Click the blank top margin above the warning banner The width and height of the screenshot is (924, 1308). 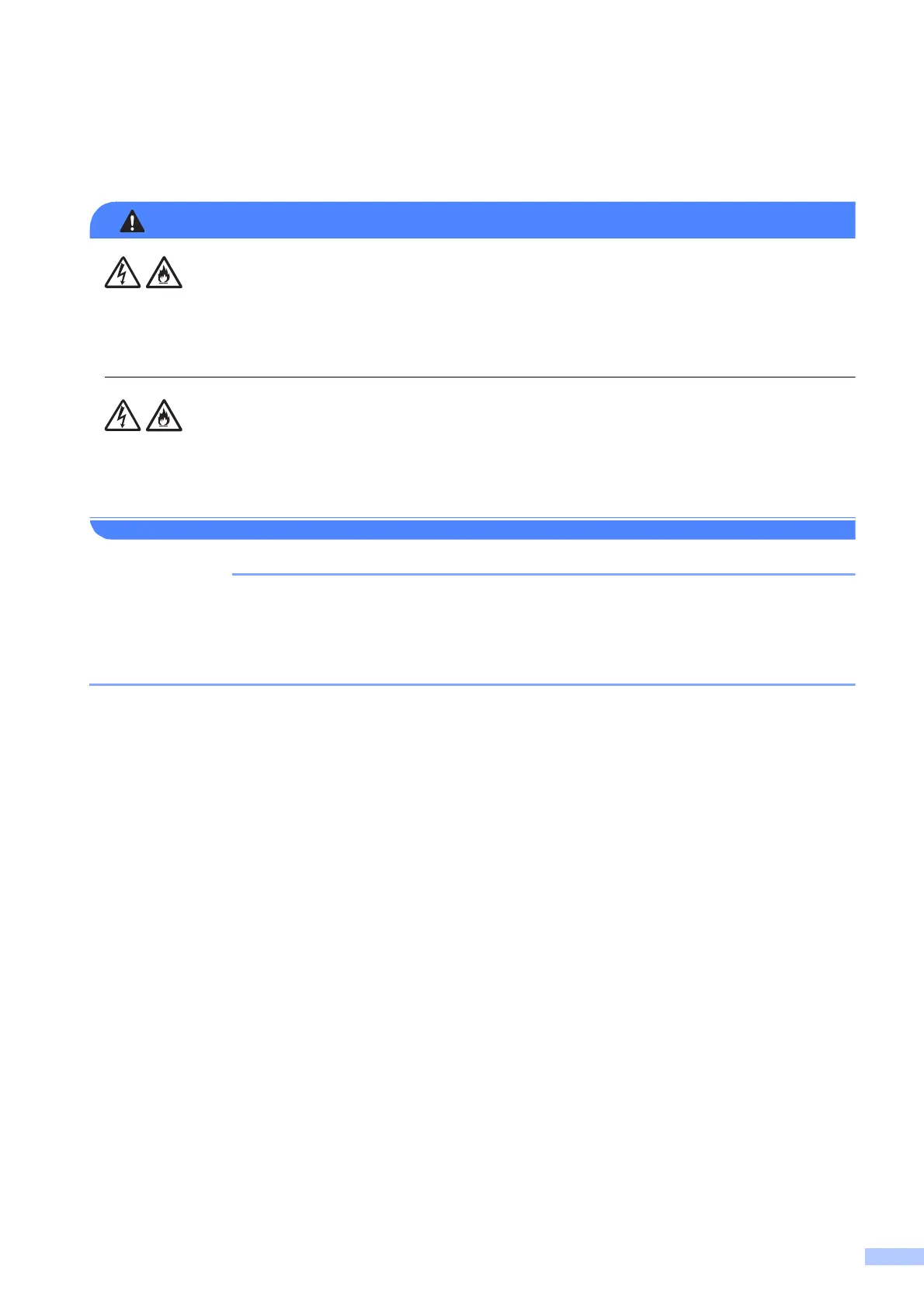(x=472, y=101)
